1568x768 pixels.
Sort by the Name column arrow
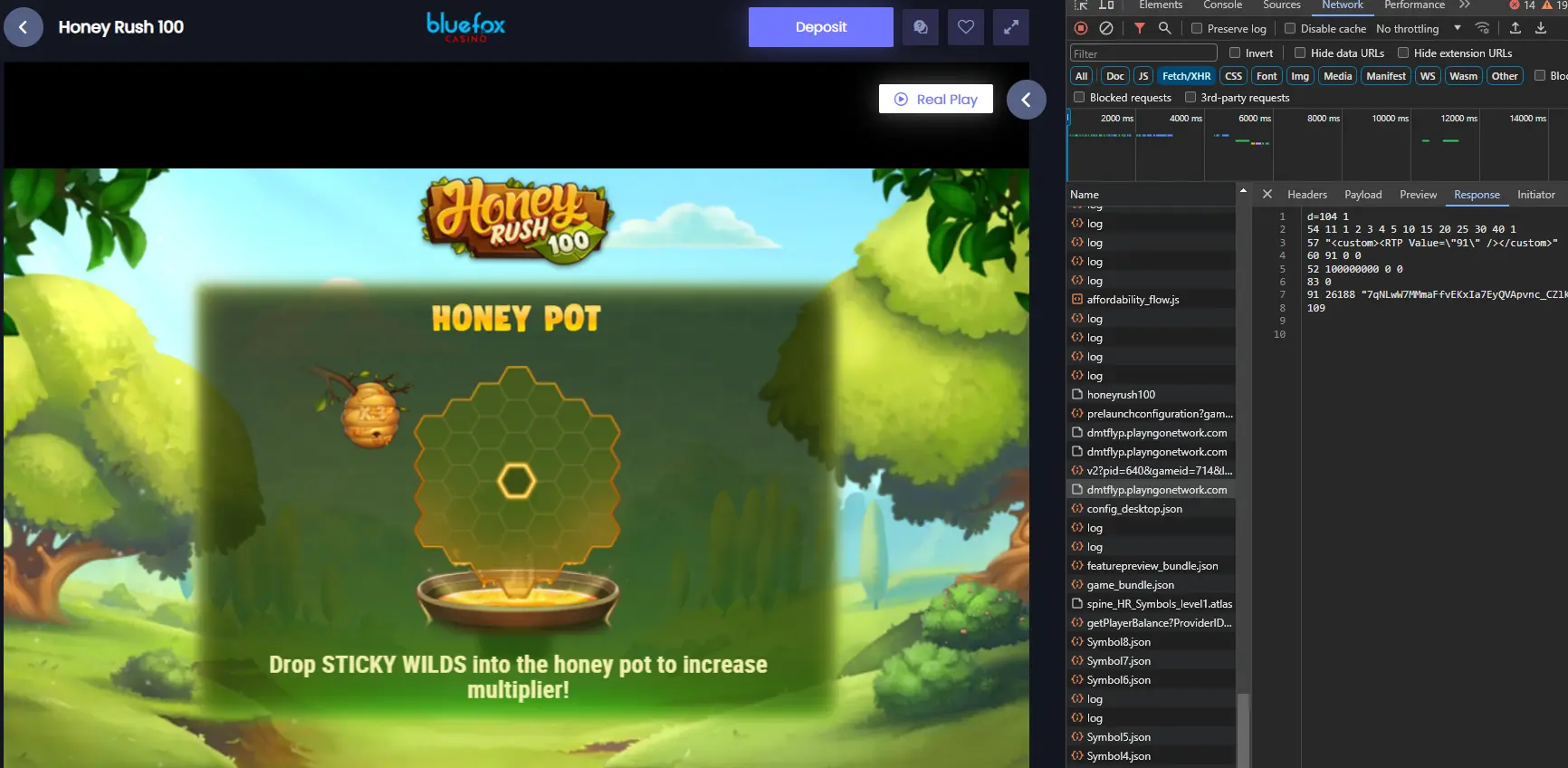click(1243, 191)
